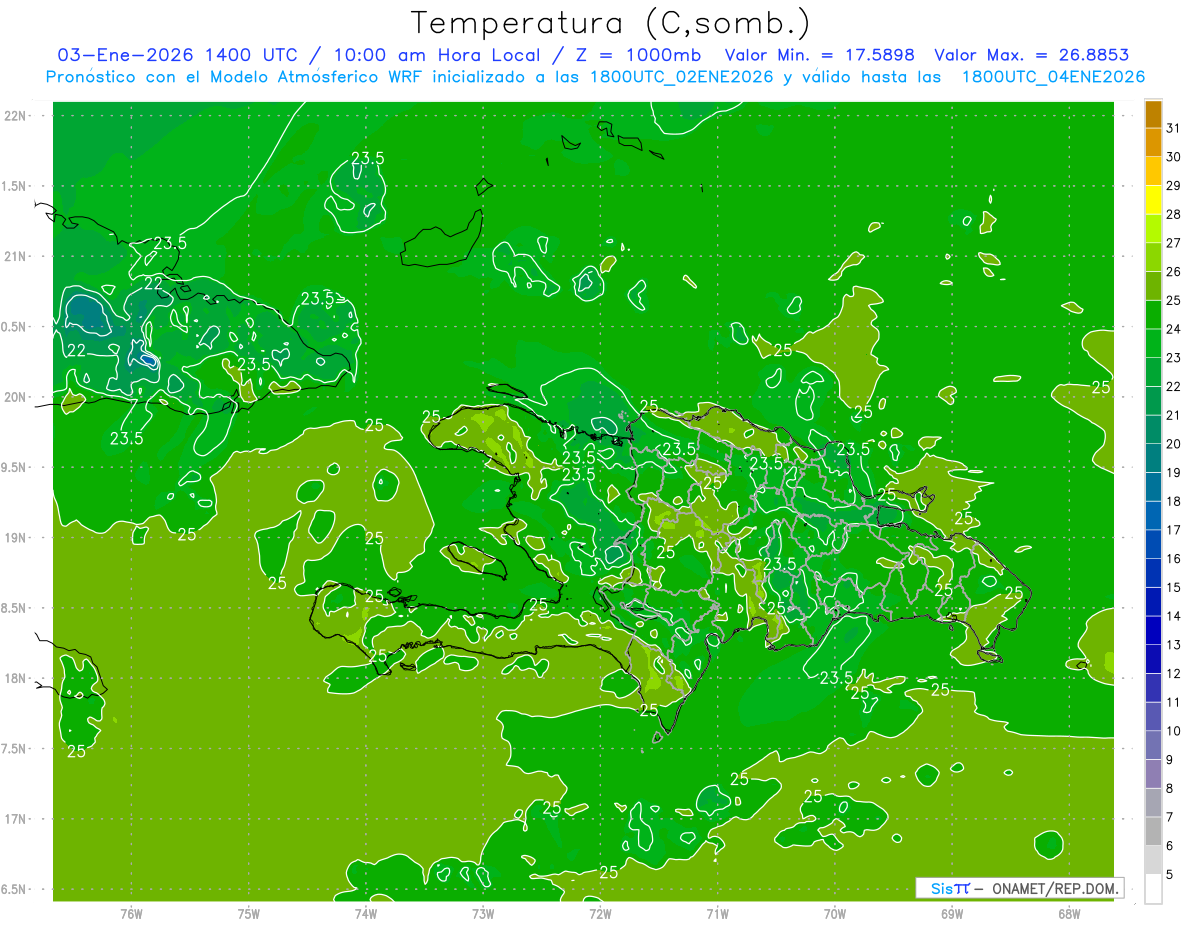
Task: Click the WRF model forecast description line
Action: (x=595, y=76)
